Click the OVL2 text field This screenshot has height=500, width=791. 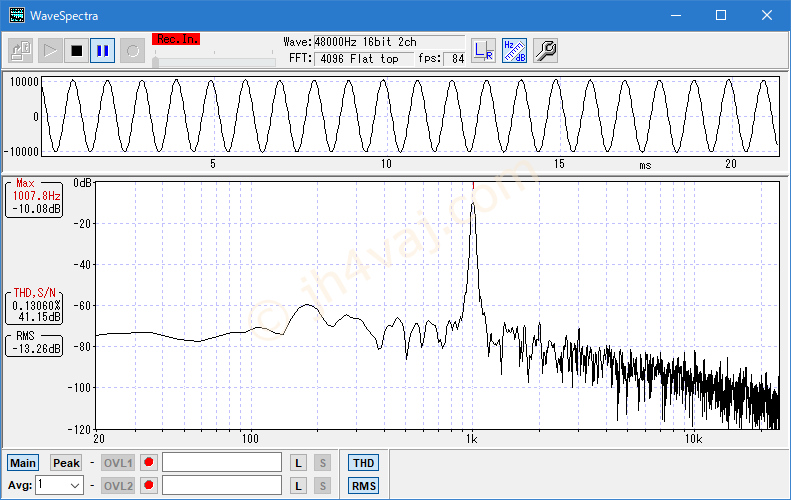[x=222, y=485]
